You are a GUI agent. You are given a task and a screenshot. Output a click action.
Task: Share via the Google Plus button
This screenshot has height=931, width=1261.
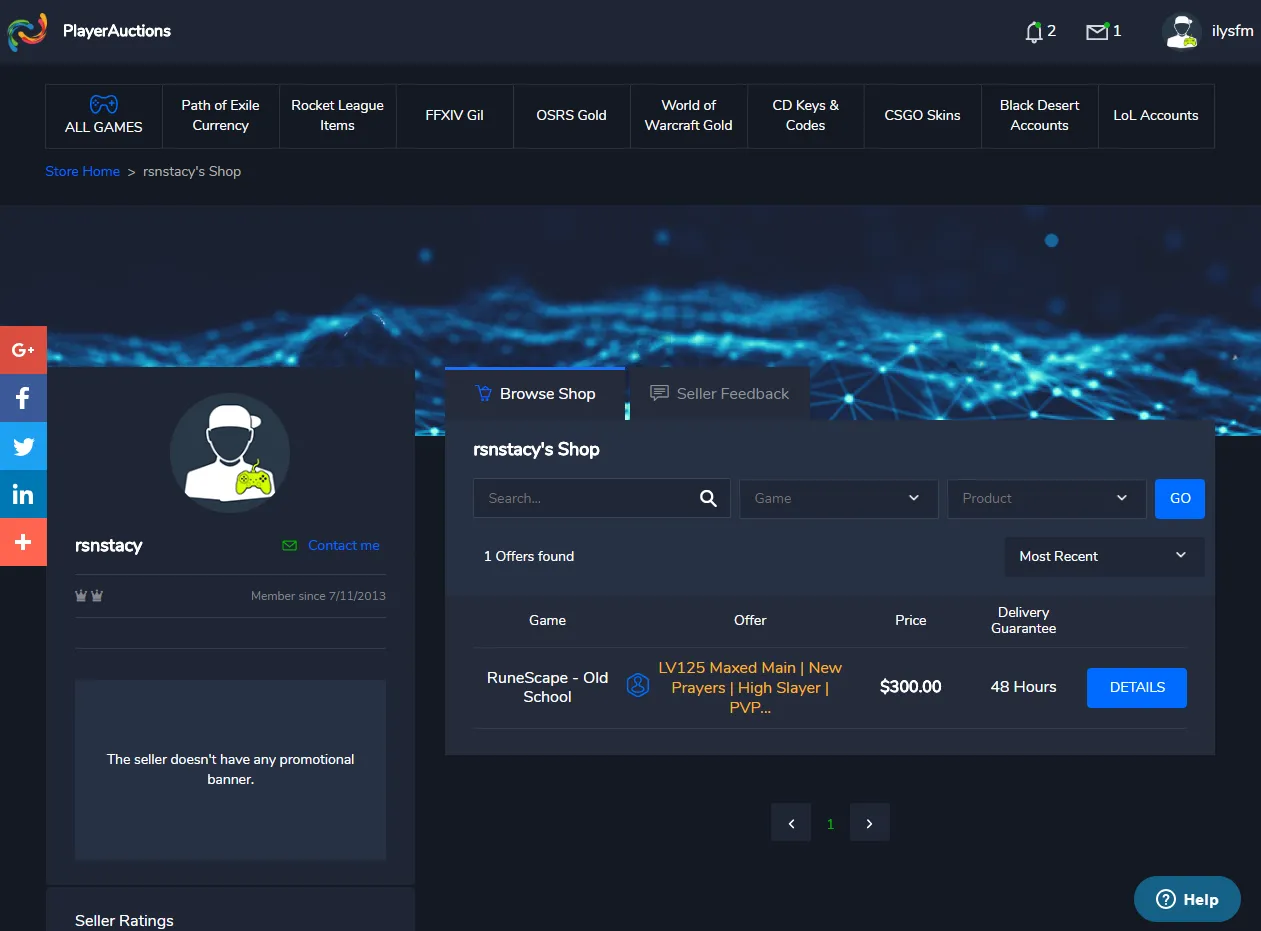tap(23, 350)
